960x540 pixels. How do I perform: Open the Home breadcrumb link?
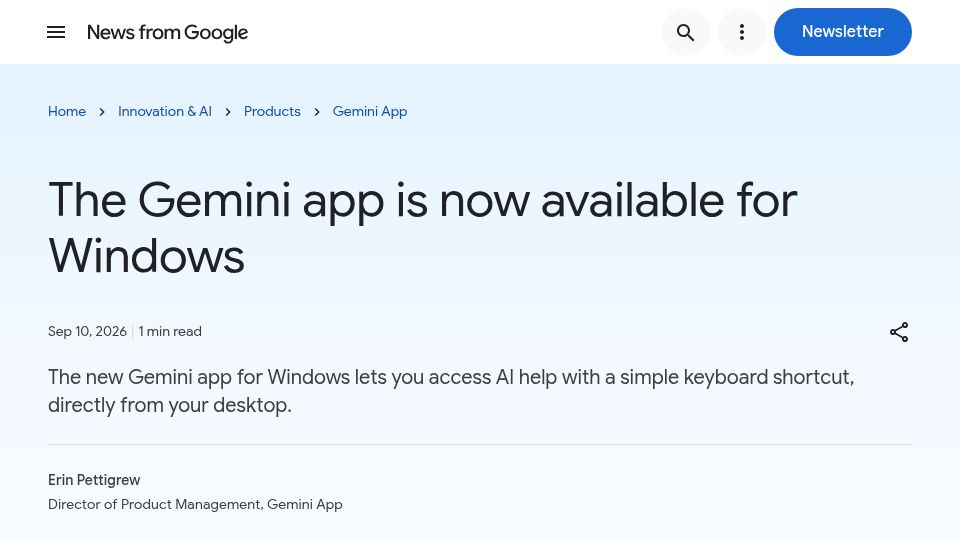coord(67,111)
